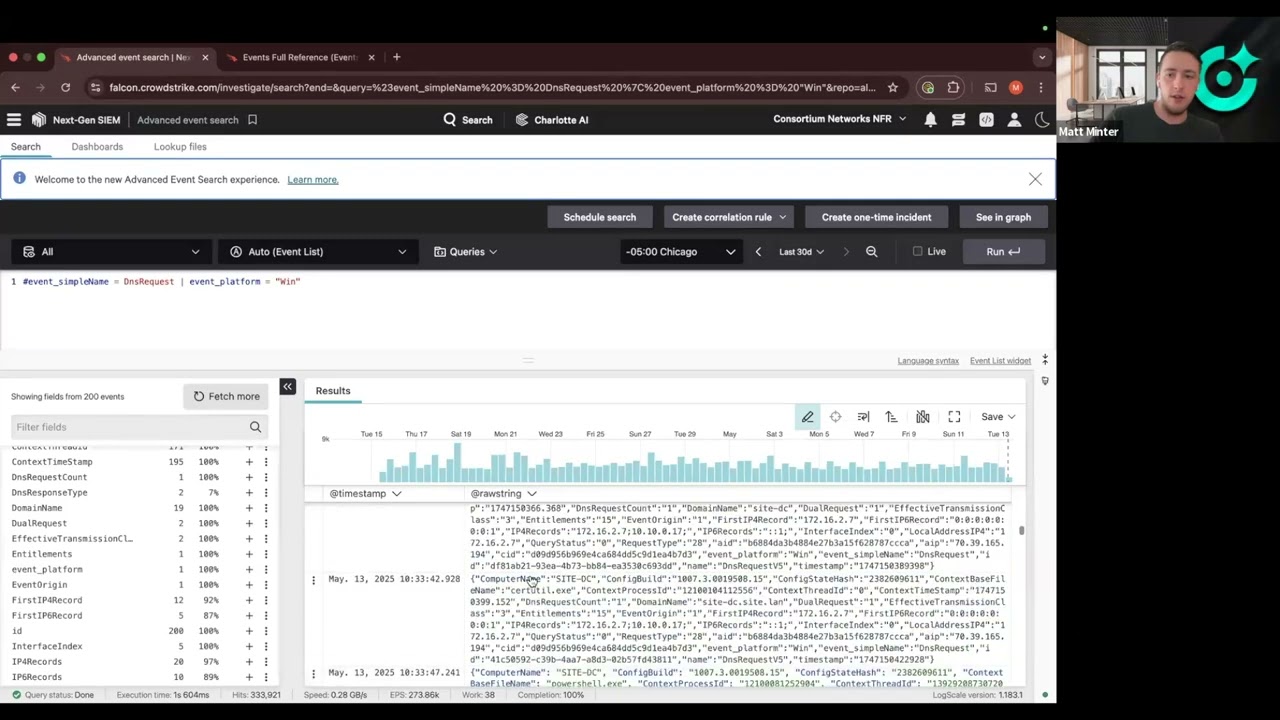Image resolution: width=1280 pixels, height=720 pixels.
Task: Collapse the fields side panel
Action: [287, 387]
